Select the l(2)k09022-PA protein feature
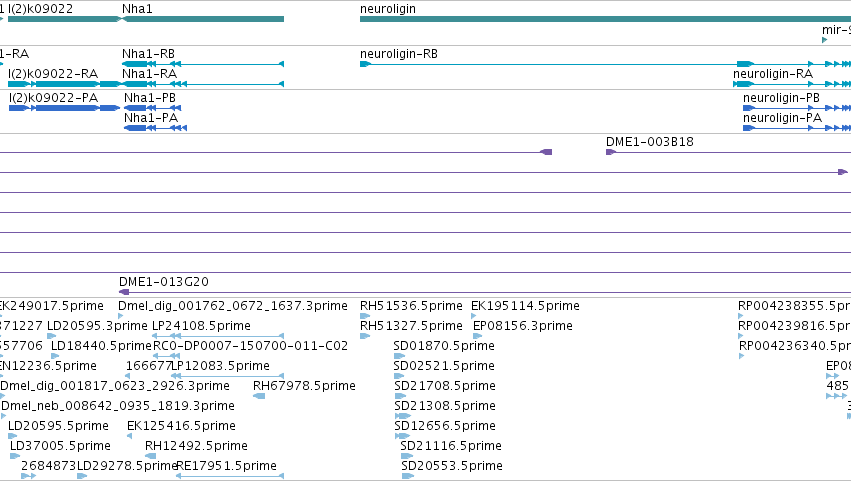Image resolution: width=851 pixels, height=481 pixels. (x=64, y=108)
